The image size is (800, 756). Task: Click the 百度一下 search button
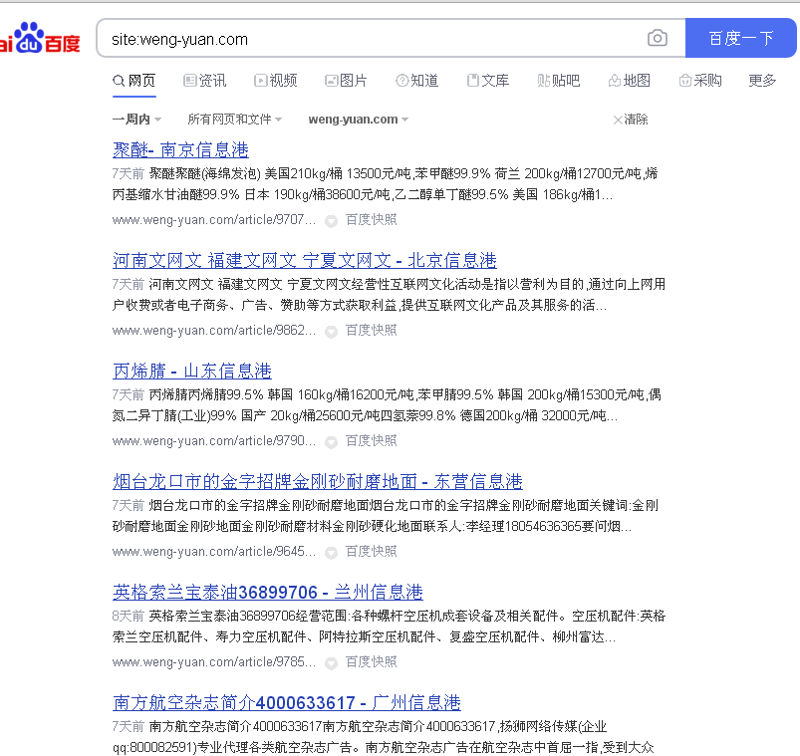coord(740,38)
